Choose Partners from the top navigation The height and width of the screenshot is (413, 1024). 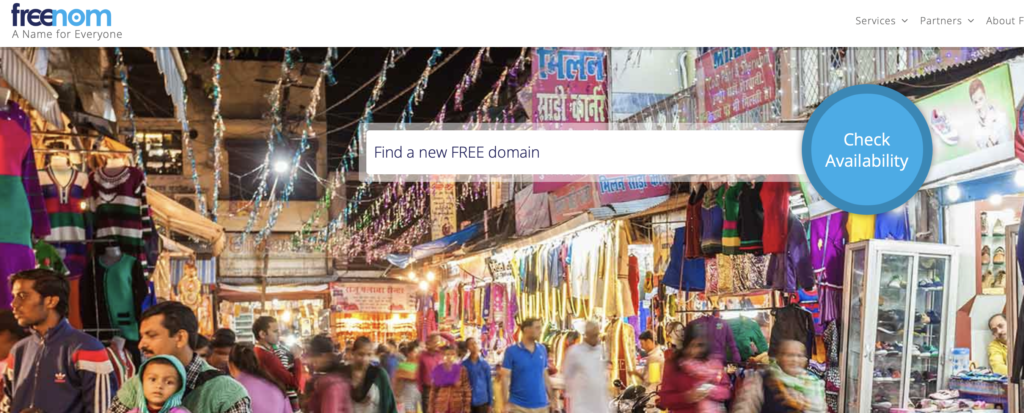tap(940, 21)
